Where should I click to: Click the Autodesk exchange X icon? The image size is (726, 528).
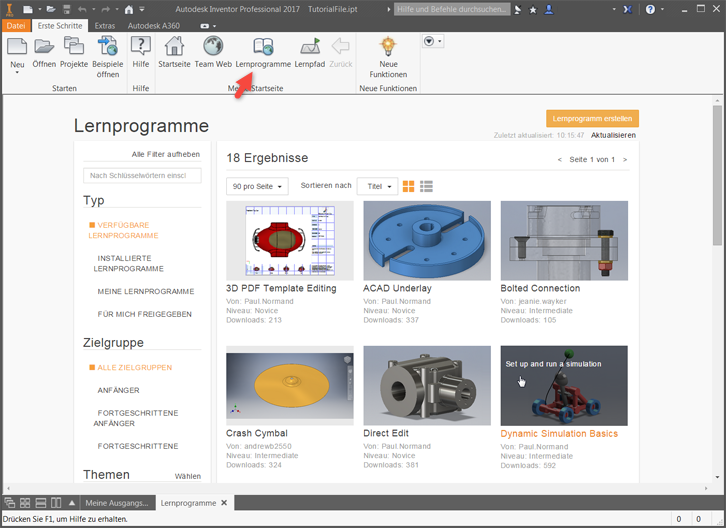pos(627,9)
